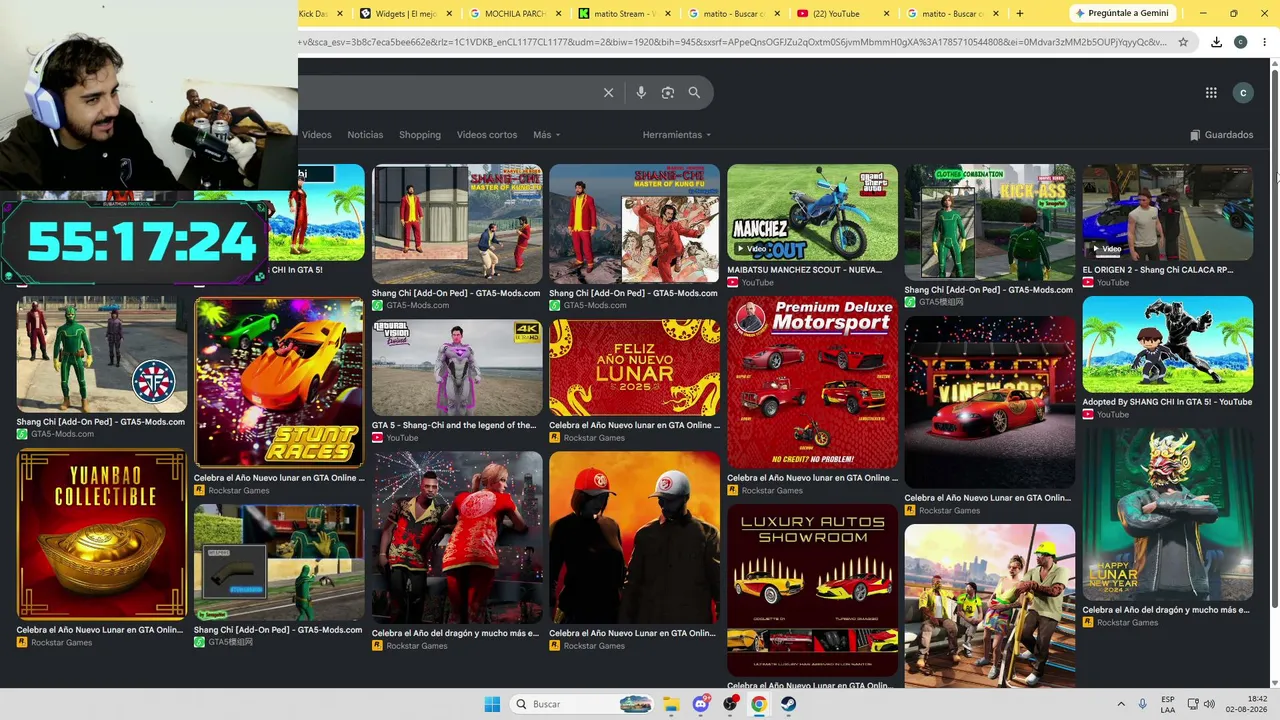Switch to the Videos cortos results tab

(x=487, y=135)
